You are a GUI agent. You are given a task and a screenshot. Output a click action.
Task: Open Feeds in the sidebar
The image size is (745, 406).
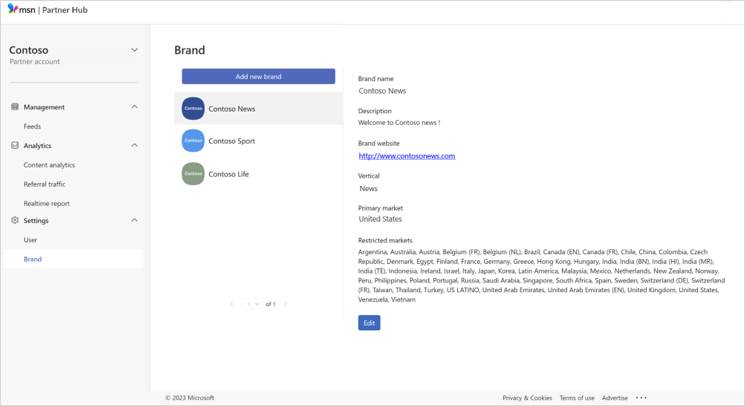[x=33, y=127]
